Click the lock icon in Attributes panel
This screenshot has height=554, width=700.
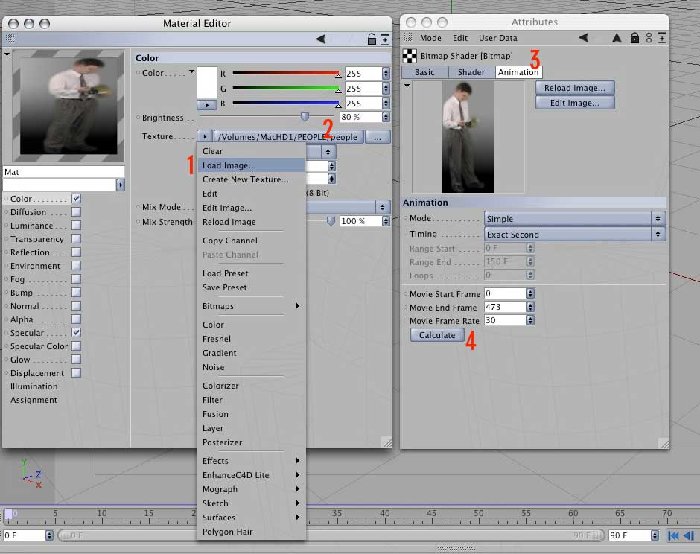pyautogui.click(x=634, y=38)
